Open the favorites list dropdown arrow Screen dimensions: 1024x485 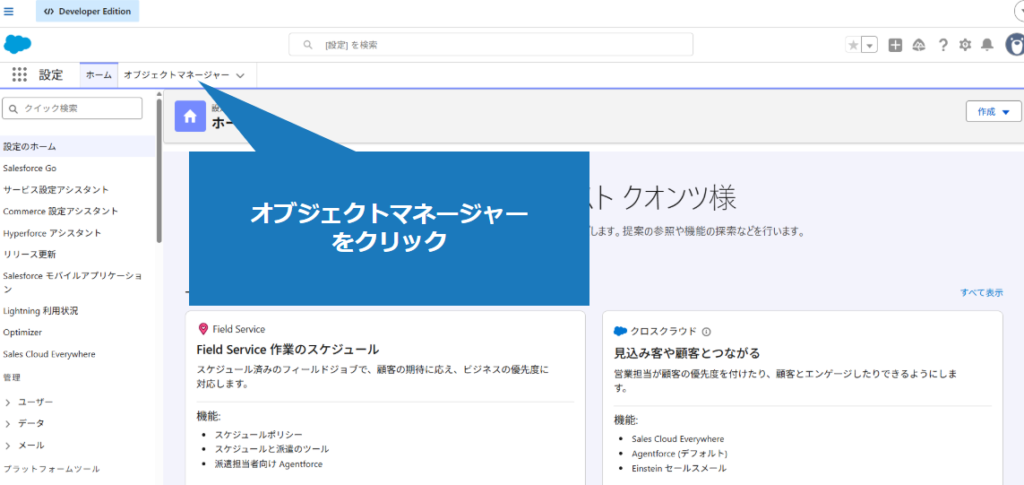pos(870,45)
